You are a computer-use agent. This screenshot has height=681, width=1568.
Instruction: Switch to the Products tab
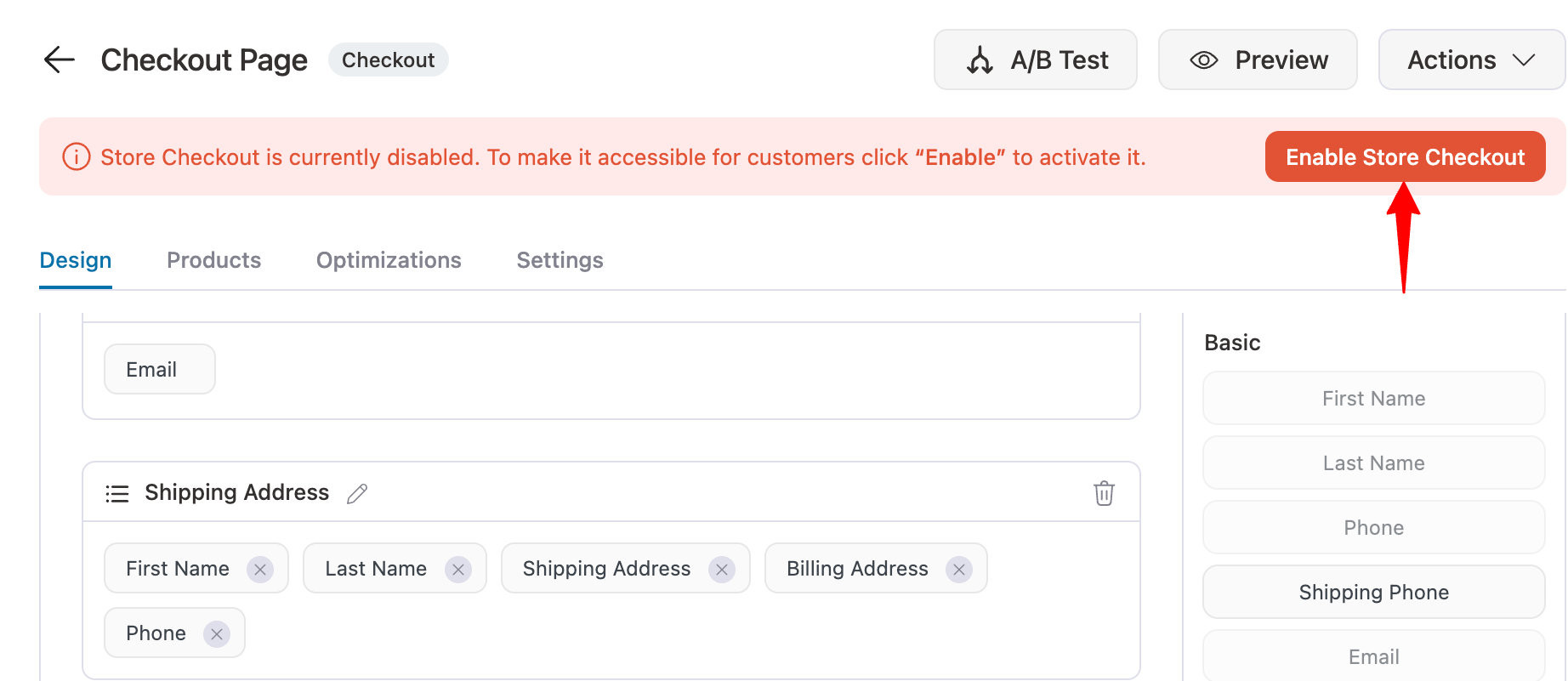click(213, 260)
